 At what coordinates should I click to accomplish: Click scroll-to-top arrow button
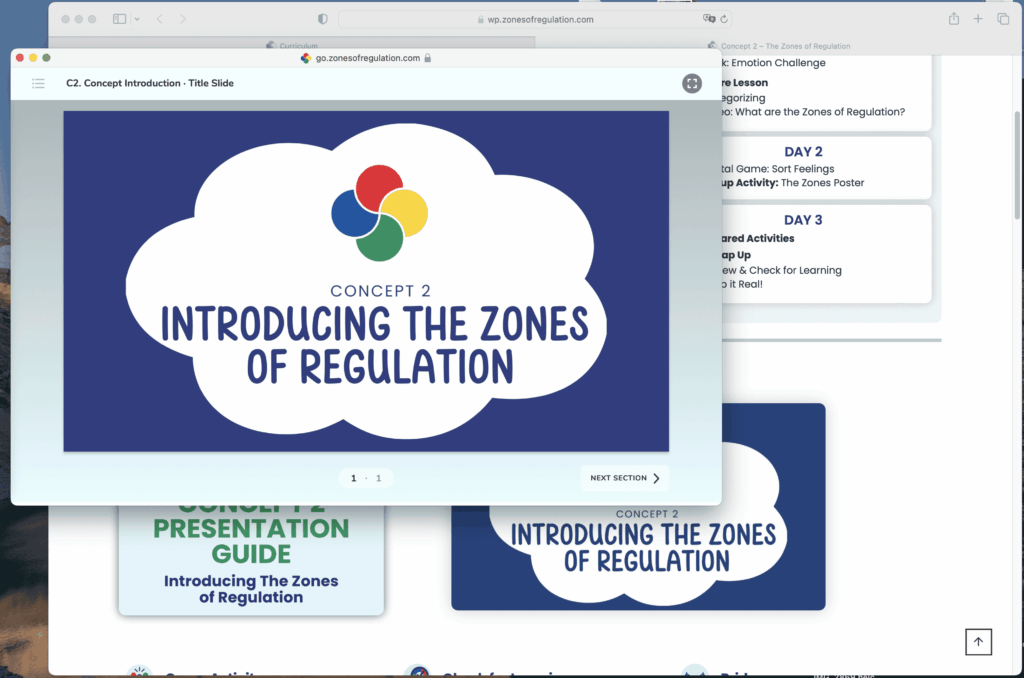pos(978,641)
